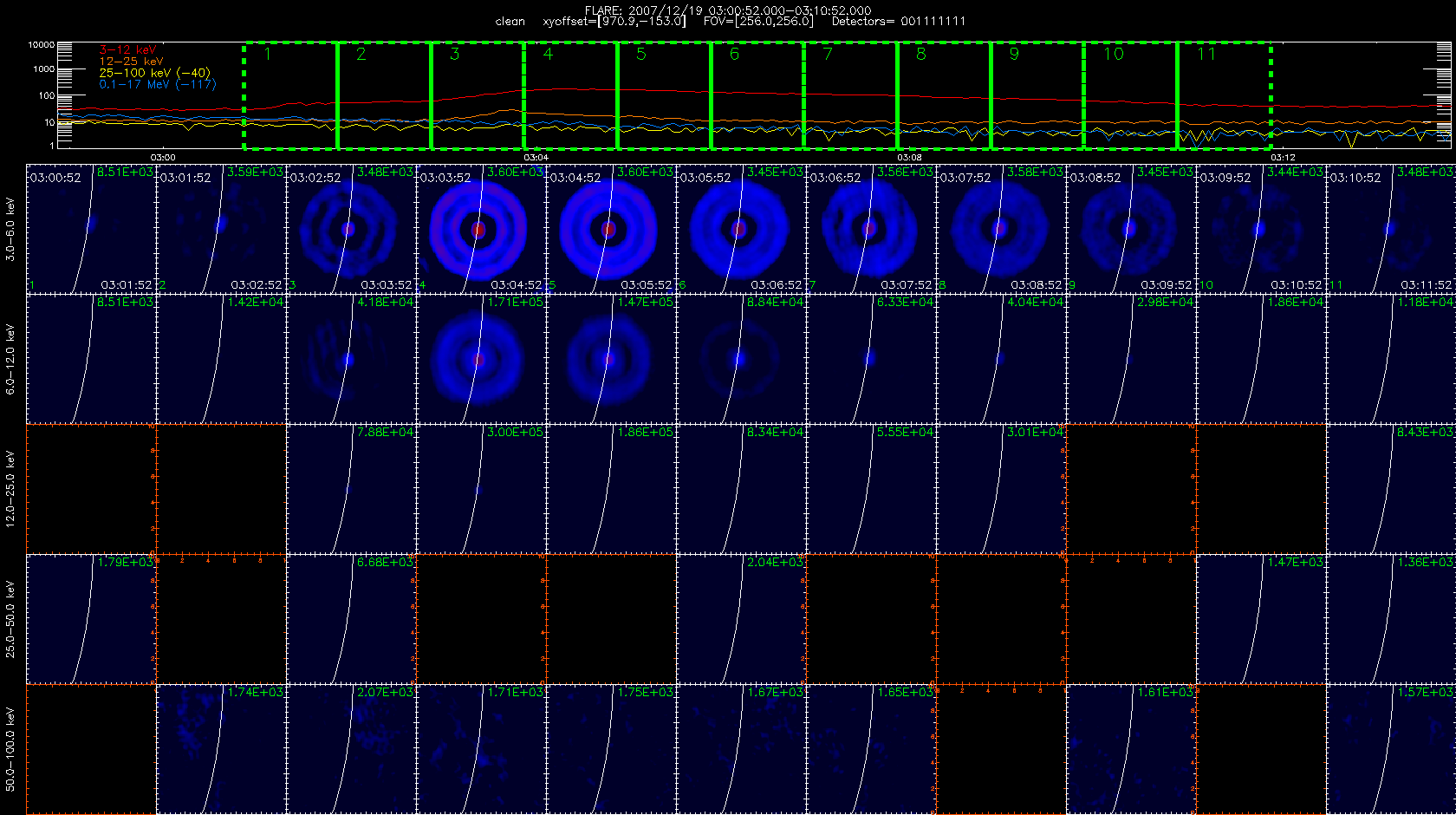The image size is (1456, 815).
Task: Select interval 6 marker in the light curve
Action: (x=735, y=54)
